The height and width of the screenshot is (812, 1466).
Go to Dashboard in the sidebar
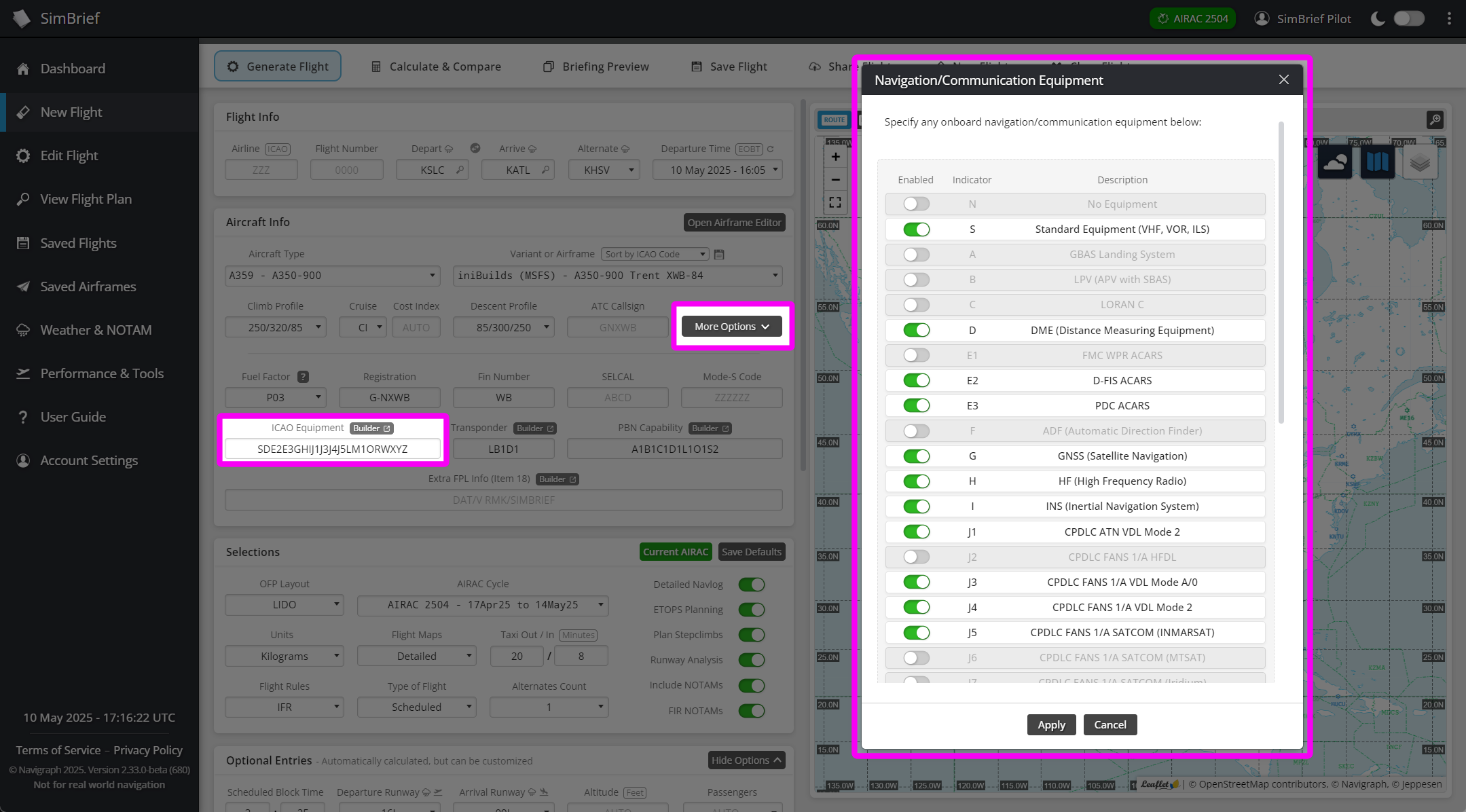[73, 68]
